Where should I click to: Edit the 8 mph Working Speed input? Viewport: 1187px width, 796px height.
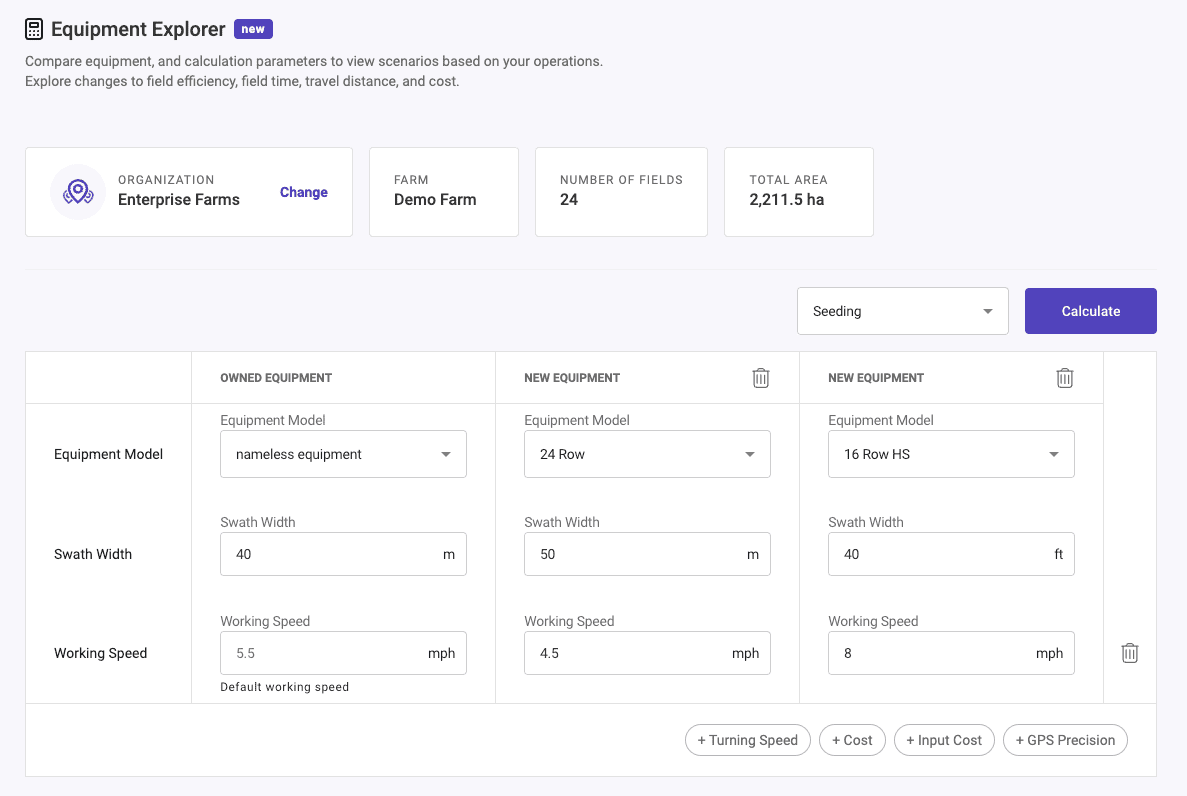click(951, 652)
